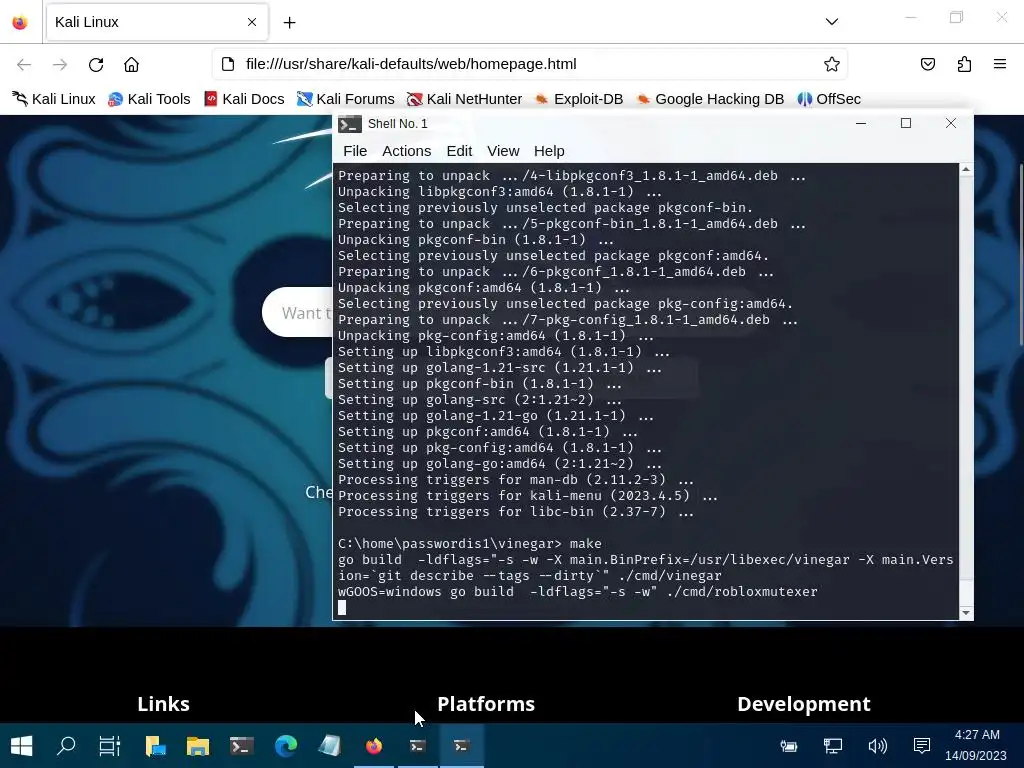Image resolution: width=1024 pixels, height=768 pixels.
Task: Click the 'make' command text in terminal
Action: (585, 543)
